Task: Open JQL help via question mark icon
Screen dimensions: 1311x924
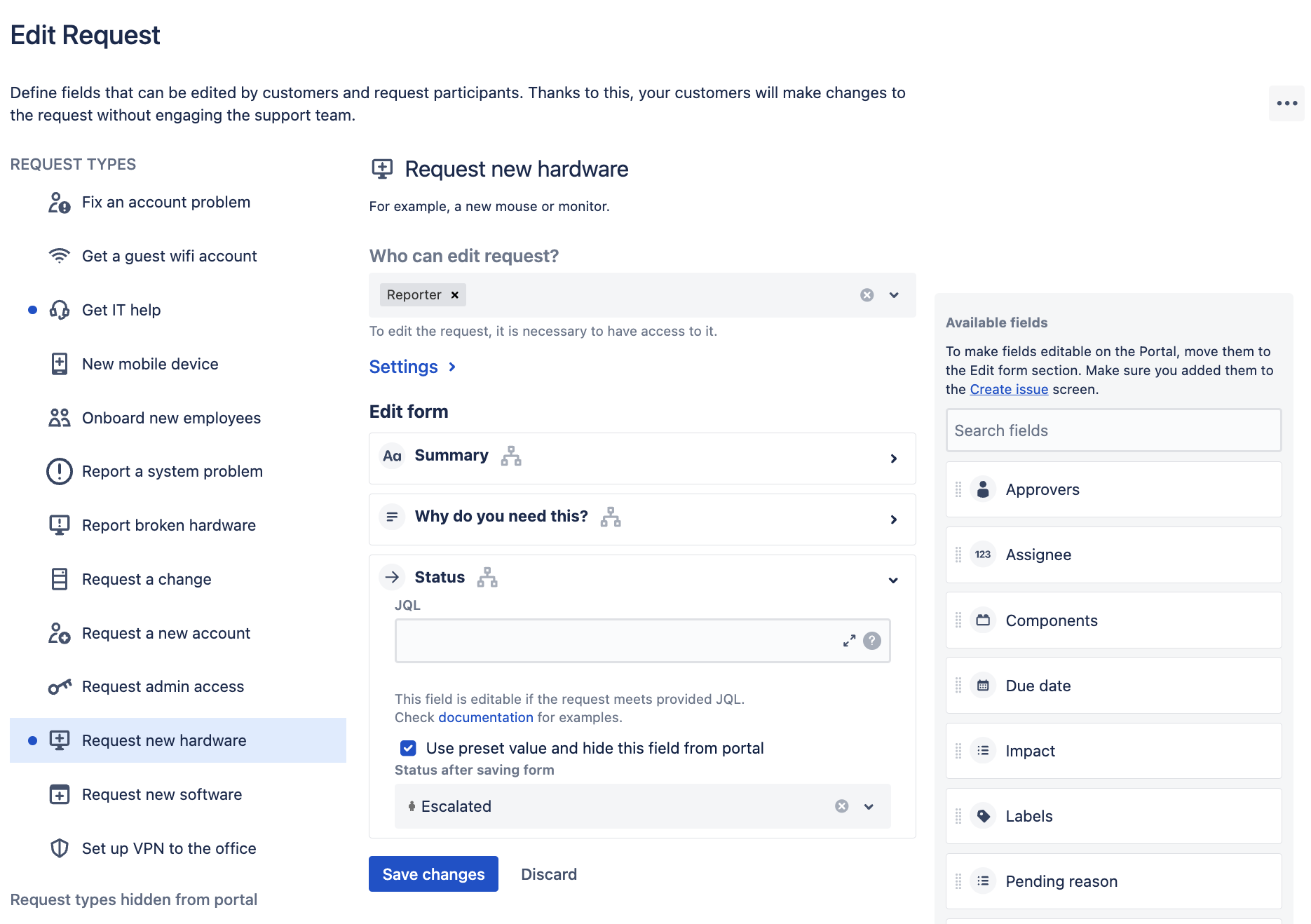Action: tap(871, 640)
